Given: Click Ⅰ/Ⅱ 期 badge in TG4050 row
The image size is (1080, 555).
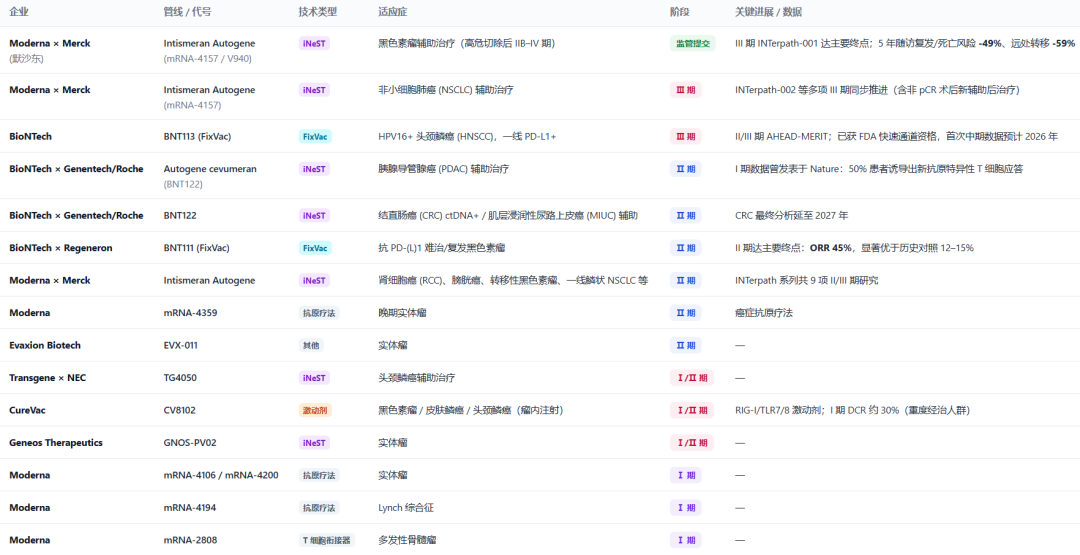Looking at the screenshot, I should tap(692, 378).
